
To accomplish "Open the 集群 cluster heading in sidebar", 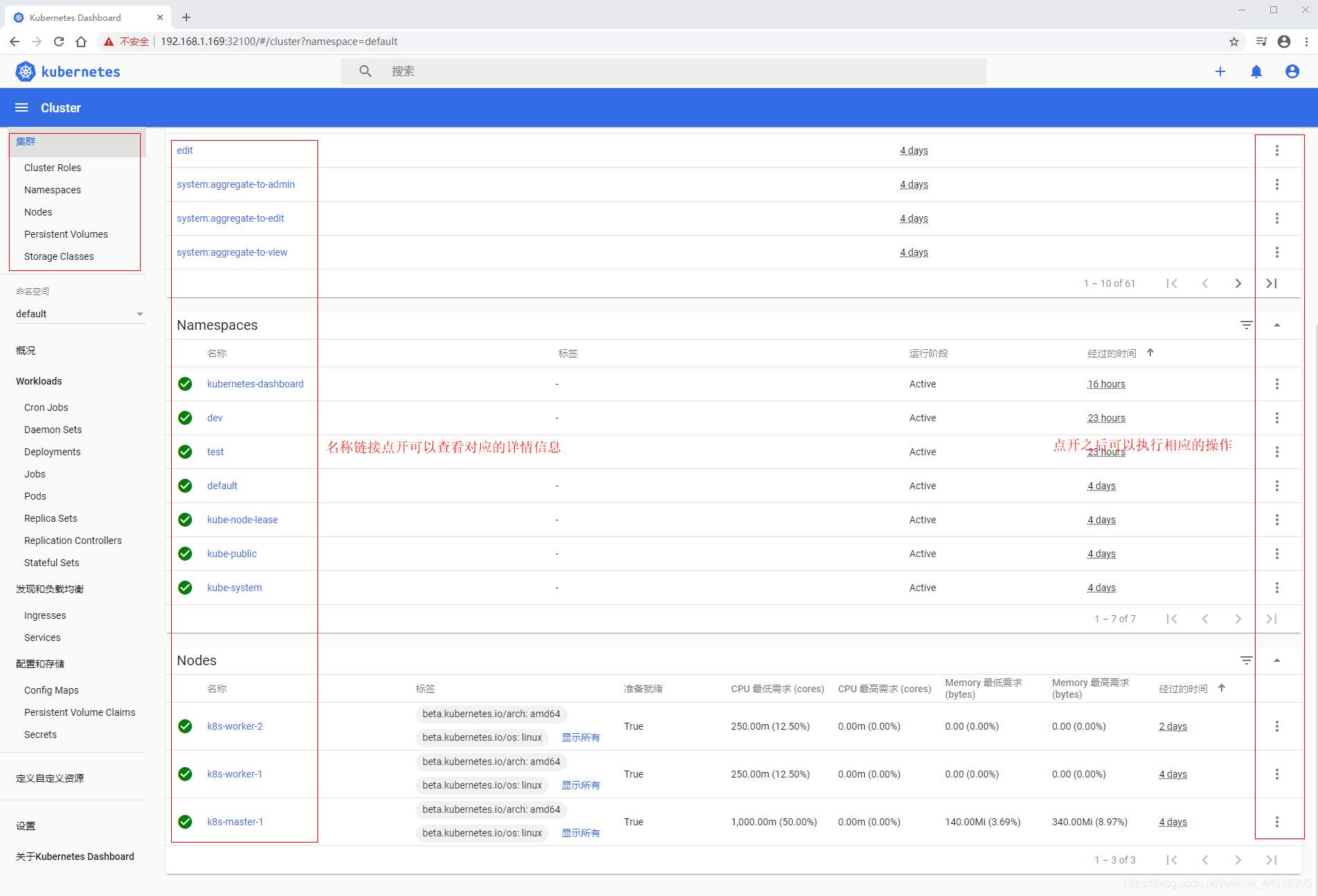I will pyautogui.click(x=26, y=141).
